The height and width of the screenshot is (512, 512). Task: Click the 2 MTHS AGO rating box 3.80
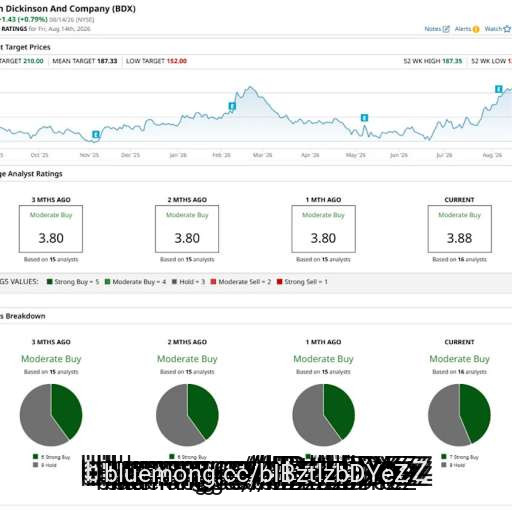tap(187, 229)
